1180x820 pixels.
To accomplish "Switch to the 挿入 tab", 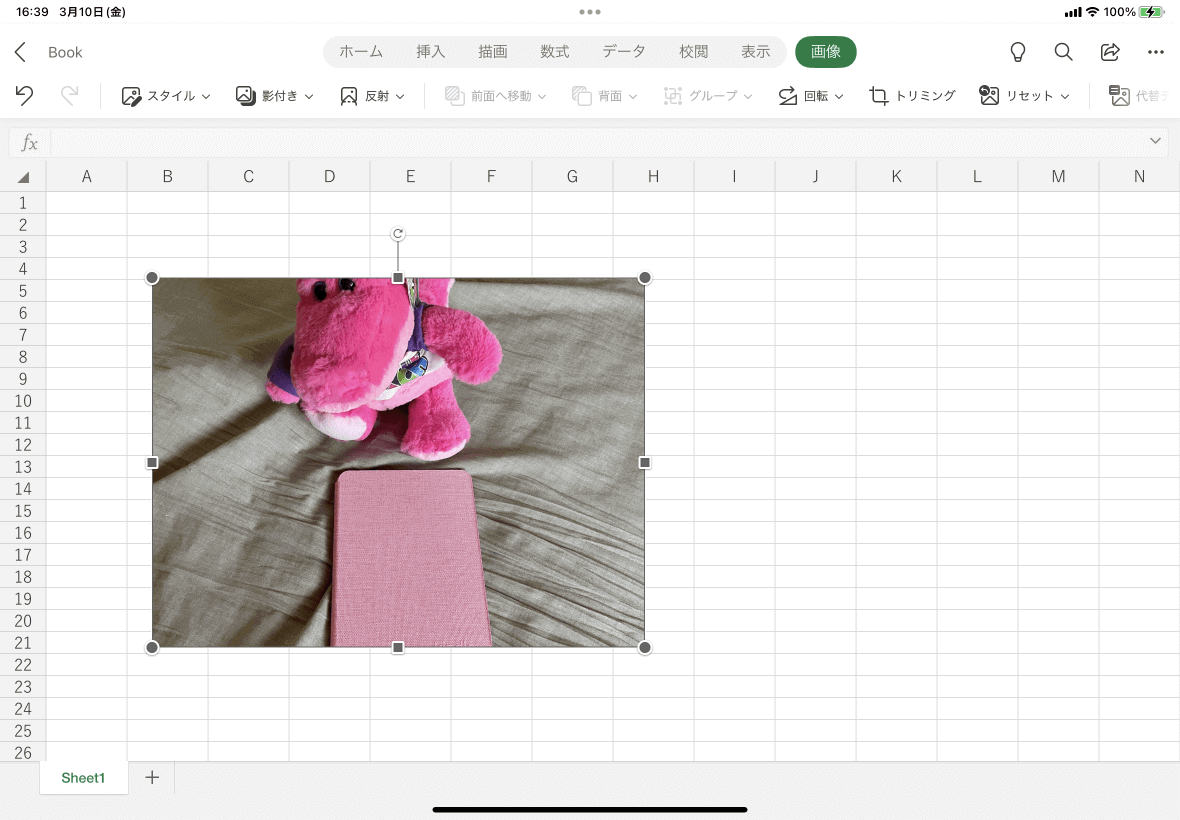I will pyautogui.click(x=430, y=52).
